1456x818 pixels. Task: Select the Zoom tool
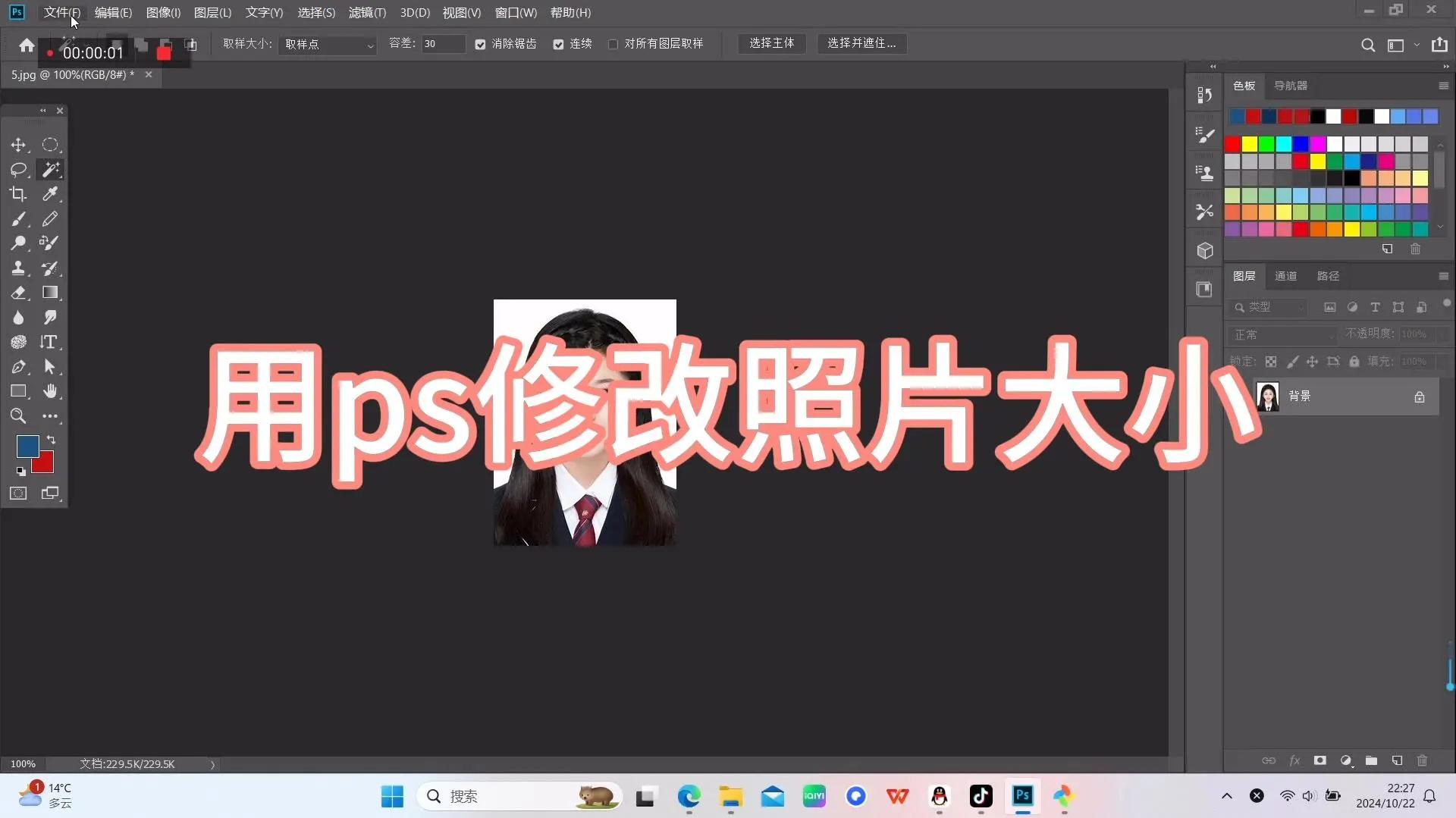pyautogui.click(x=18, y=416)
